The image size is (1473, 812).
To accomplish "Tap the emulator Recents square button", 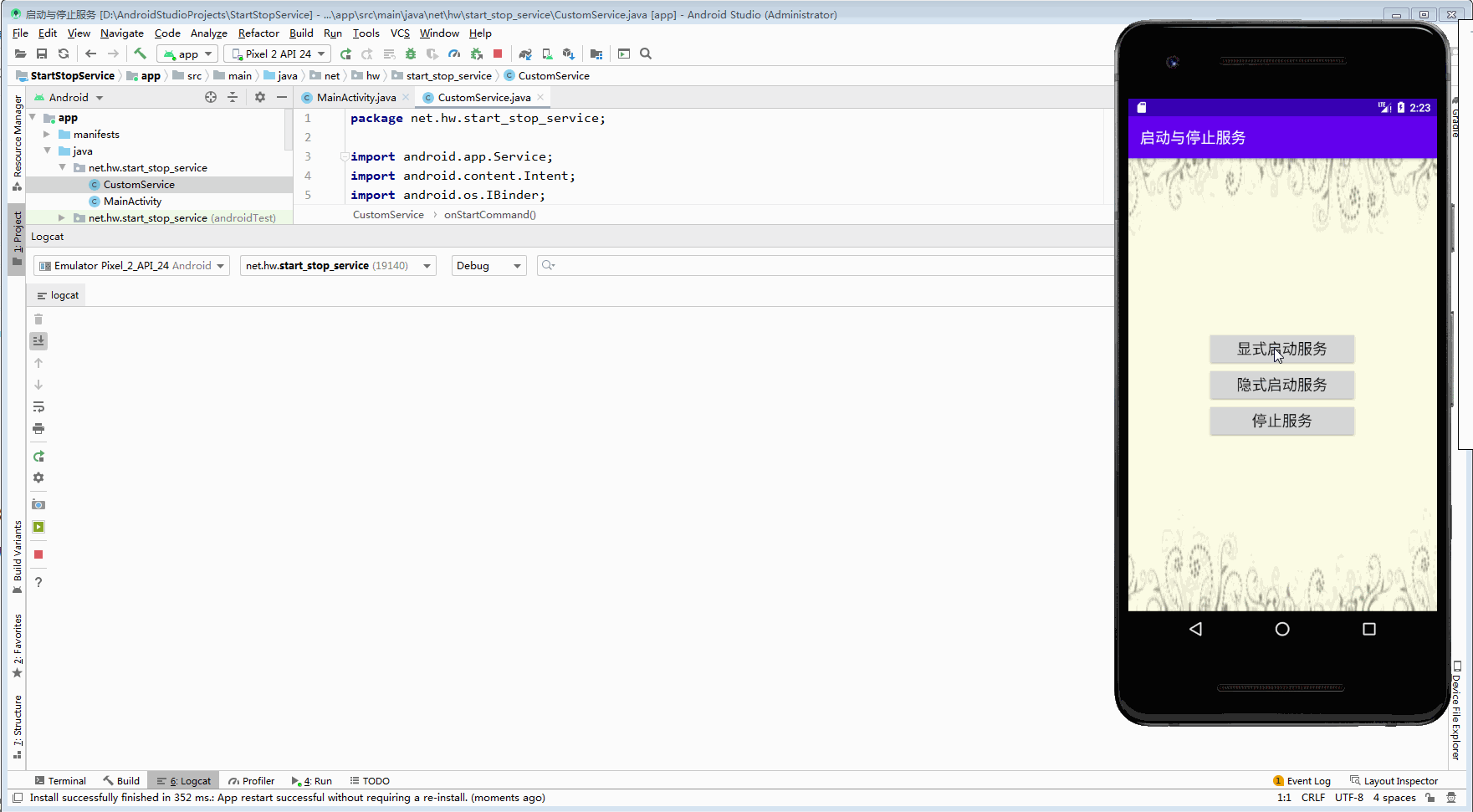I will [x=1369, y=629].
